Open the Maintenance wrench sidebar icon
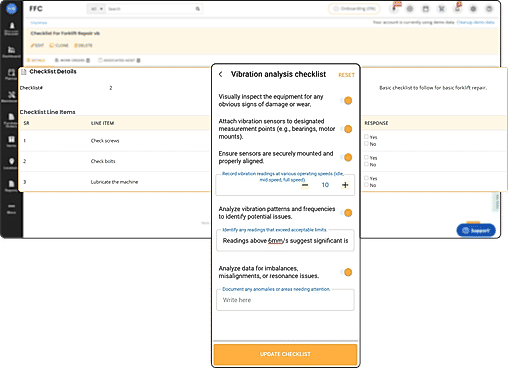Viewport: 508px width, 368px height. point(11,97)
